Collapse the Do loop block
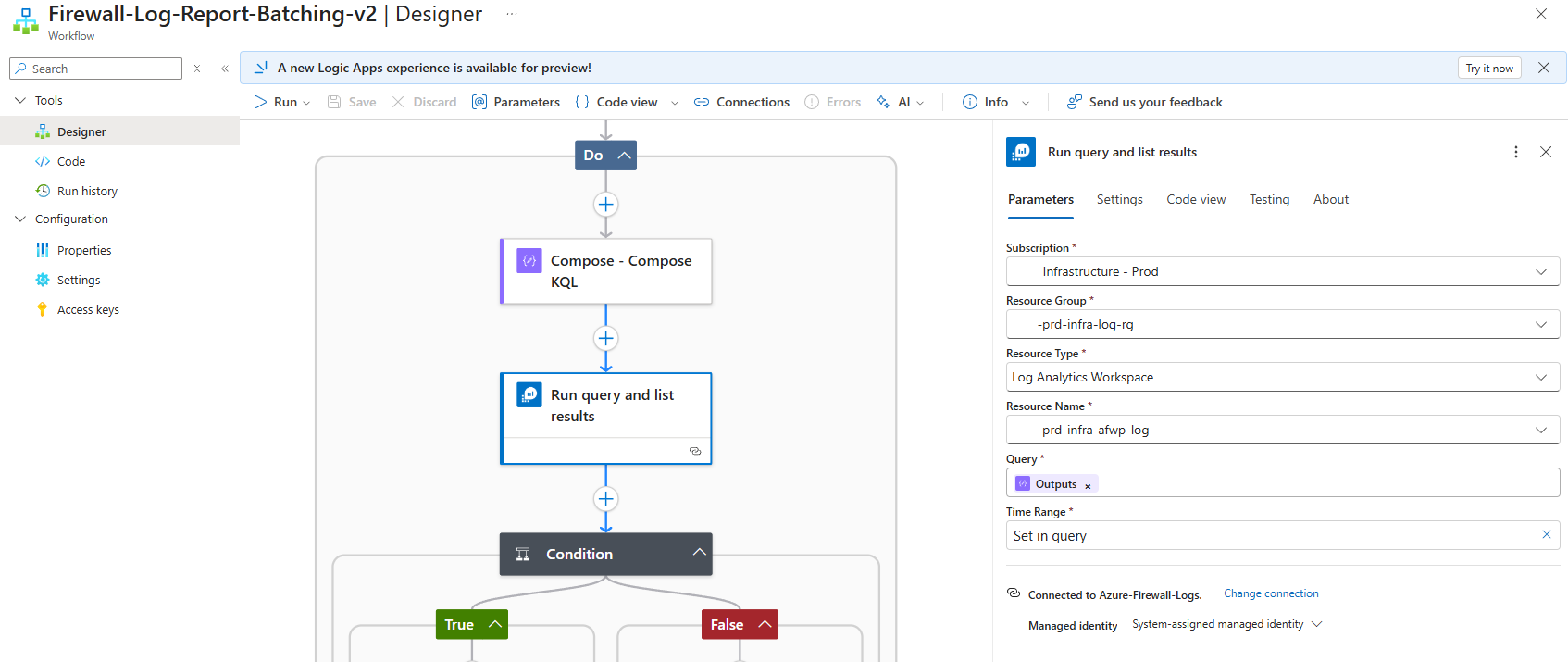Image resolution: width=1568 pixels, height=662 pixels. coord(625,156)
